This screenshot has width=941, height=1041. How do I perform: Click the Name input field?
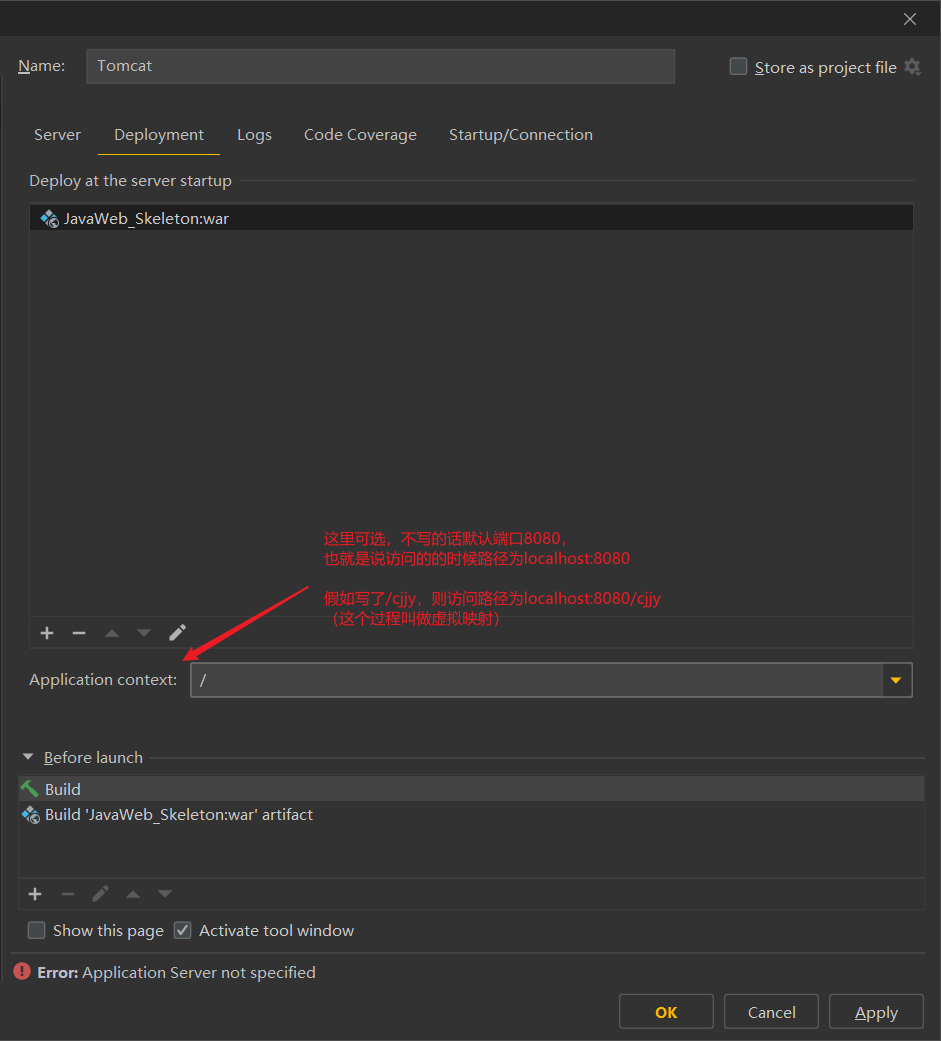coord(380,66)
